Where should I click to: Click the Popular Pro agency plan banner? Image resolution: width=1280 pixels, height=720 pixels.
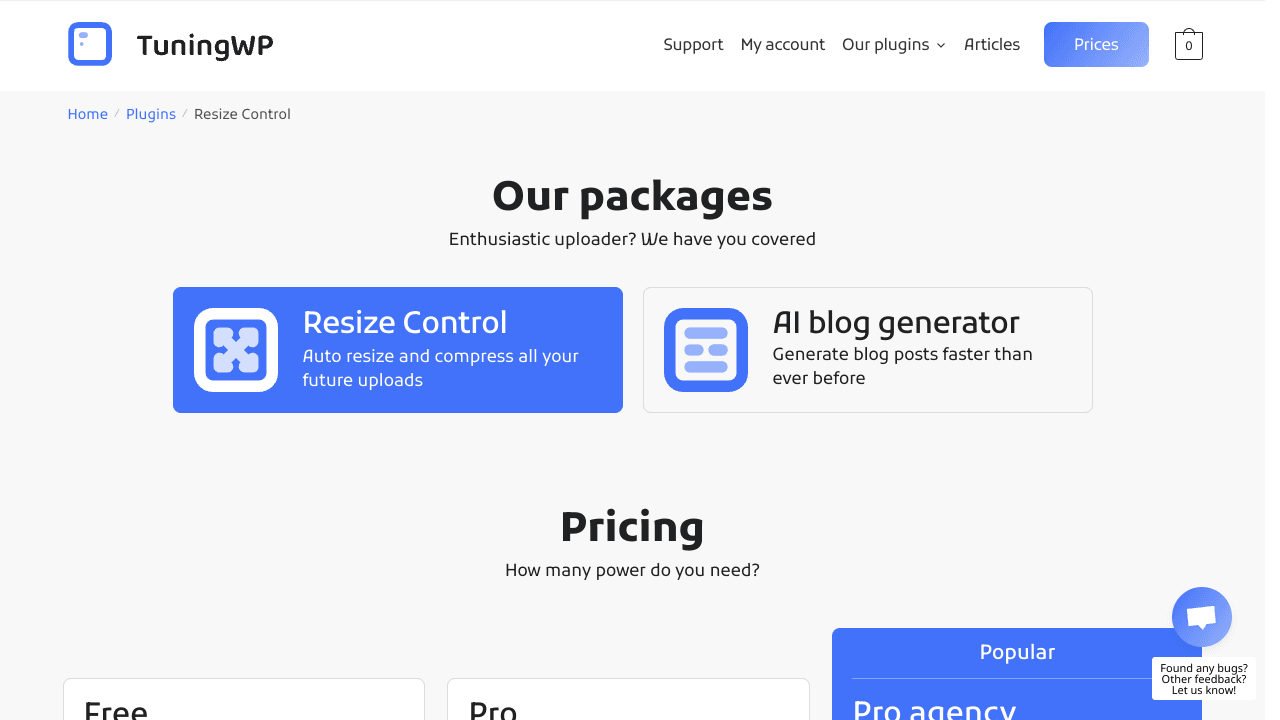1017,652
